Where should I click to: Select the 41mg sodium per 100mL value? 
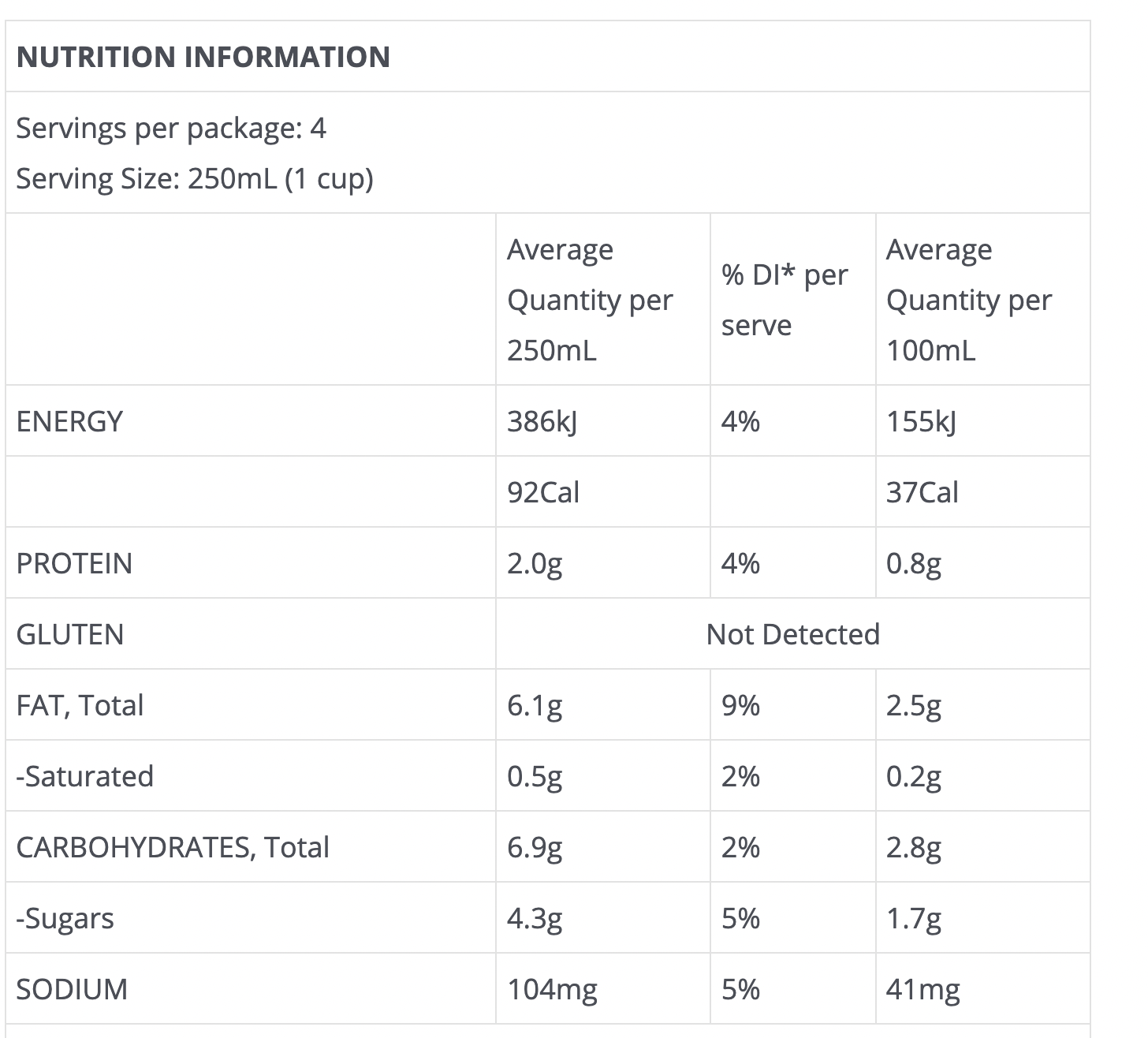[923, 989]
